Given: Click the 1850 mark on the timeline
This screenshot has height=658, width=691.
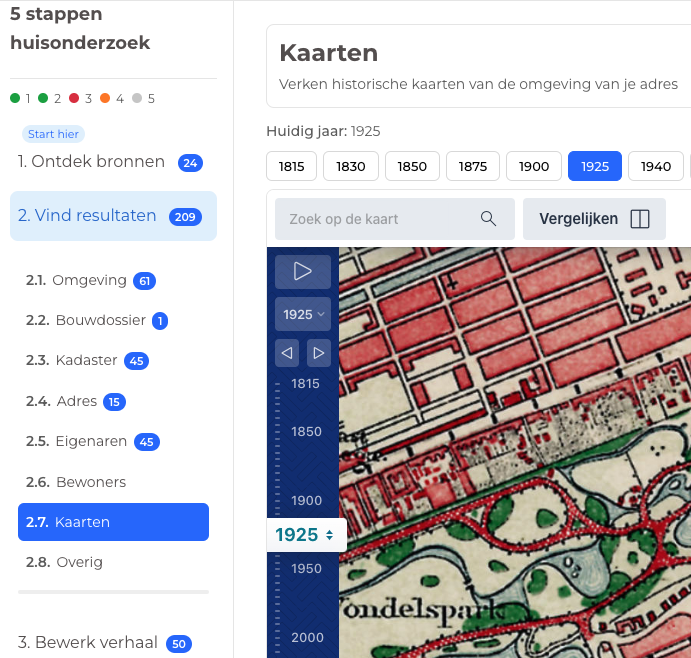Looking at the screenshot, I should pos(306,432).
